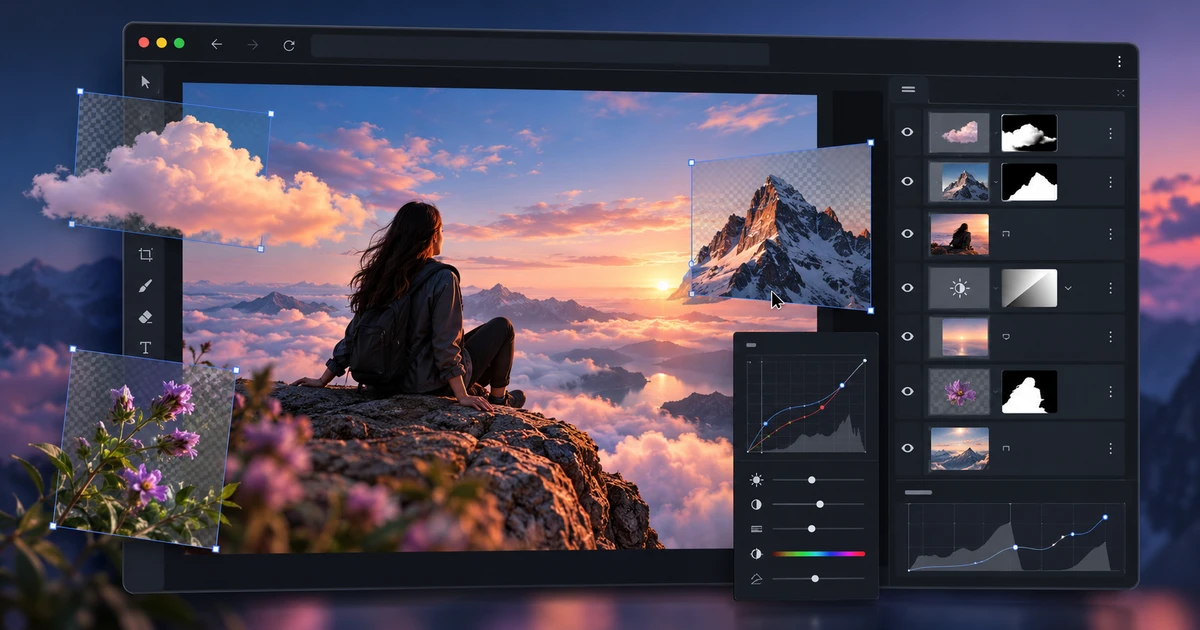Screen dimensions: 1200x630
Task: Open options menu for brightness adjustment layer
Action: pos(1109,288)
